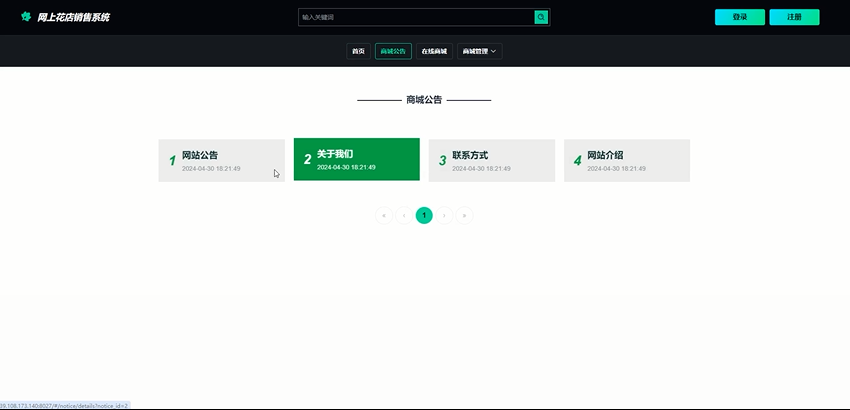Open the 在线商城 nav item
This screenshot has height=410, width=850.
(x=434, y=52)
